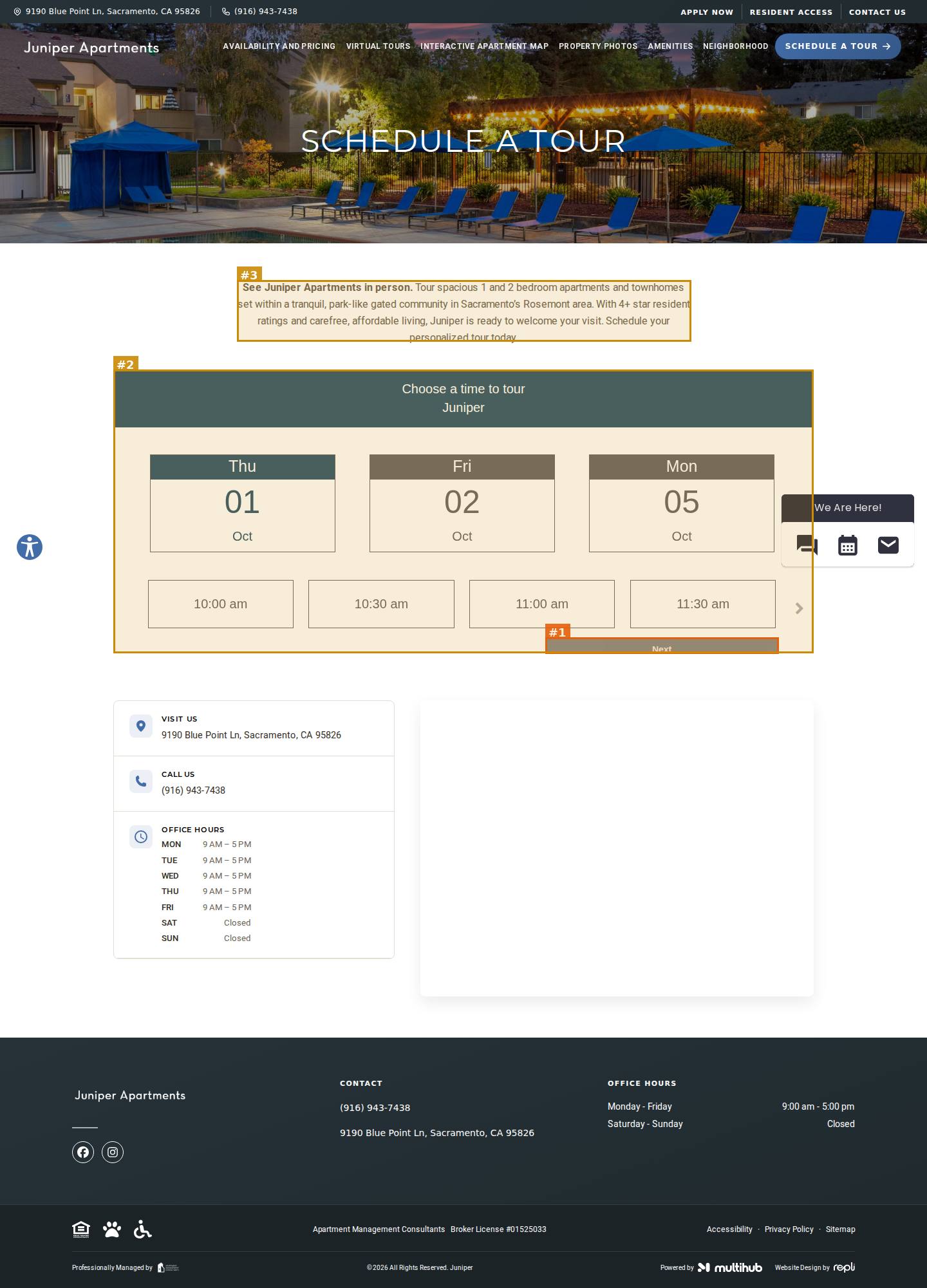Click the envelope icon in We Are Here widget
927x1288 pixels.
pyautogui.click(x=888, y=545)
